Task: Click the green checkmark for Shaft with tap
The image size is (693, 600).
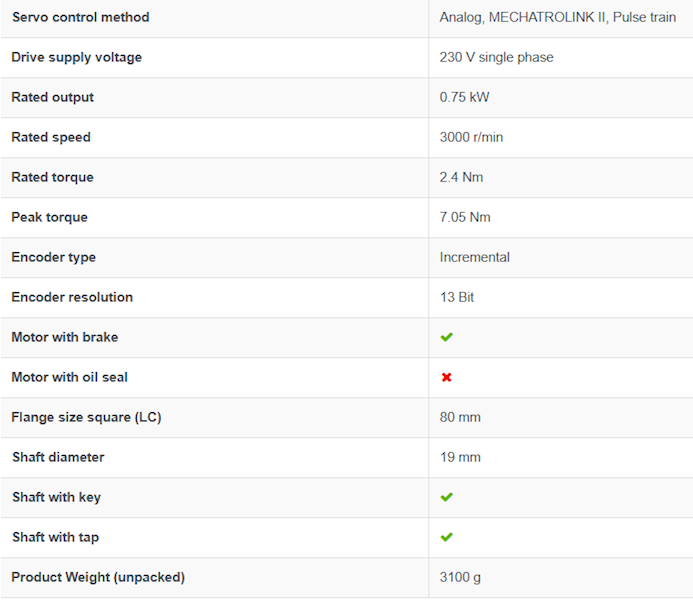Action: pyautogui.click(x=446, y=537)
